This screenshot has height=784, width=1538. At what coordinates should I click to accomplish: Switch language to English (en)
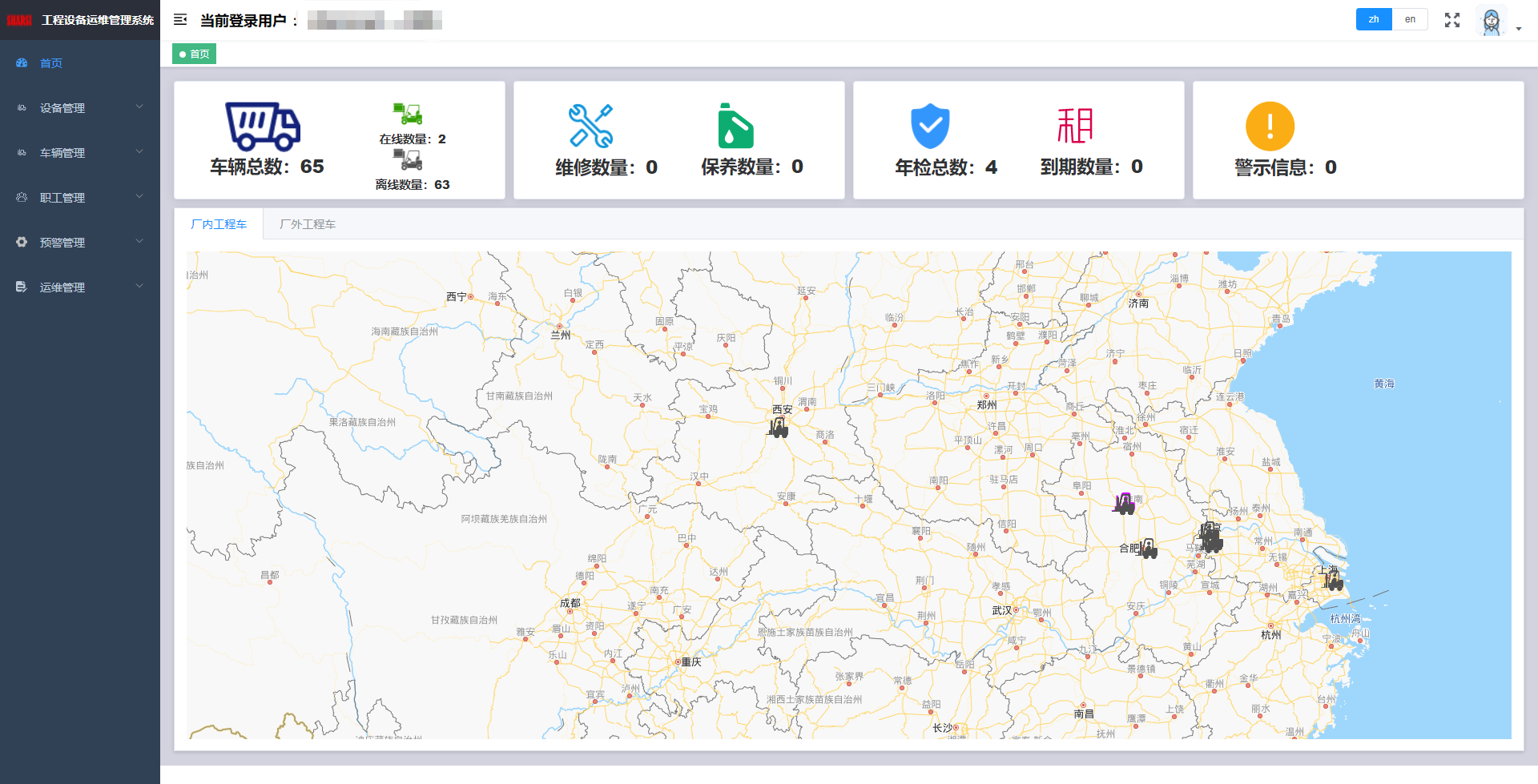pos(1410,19)
